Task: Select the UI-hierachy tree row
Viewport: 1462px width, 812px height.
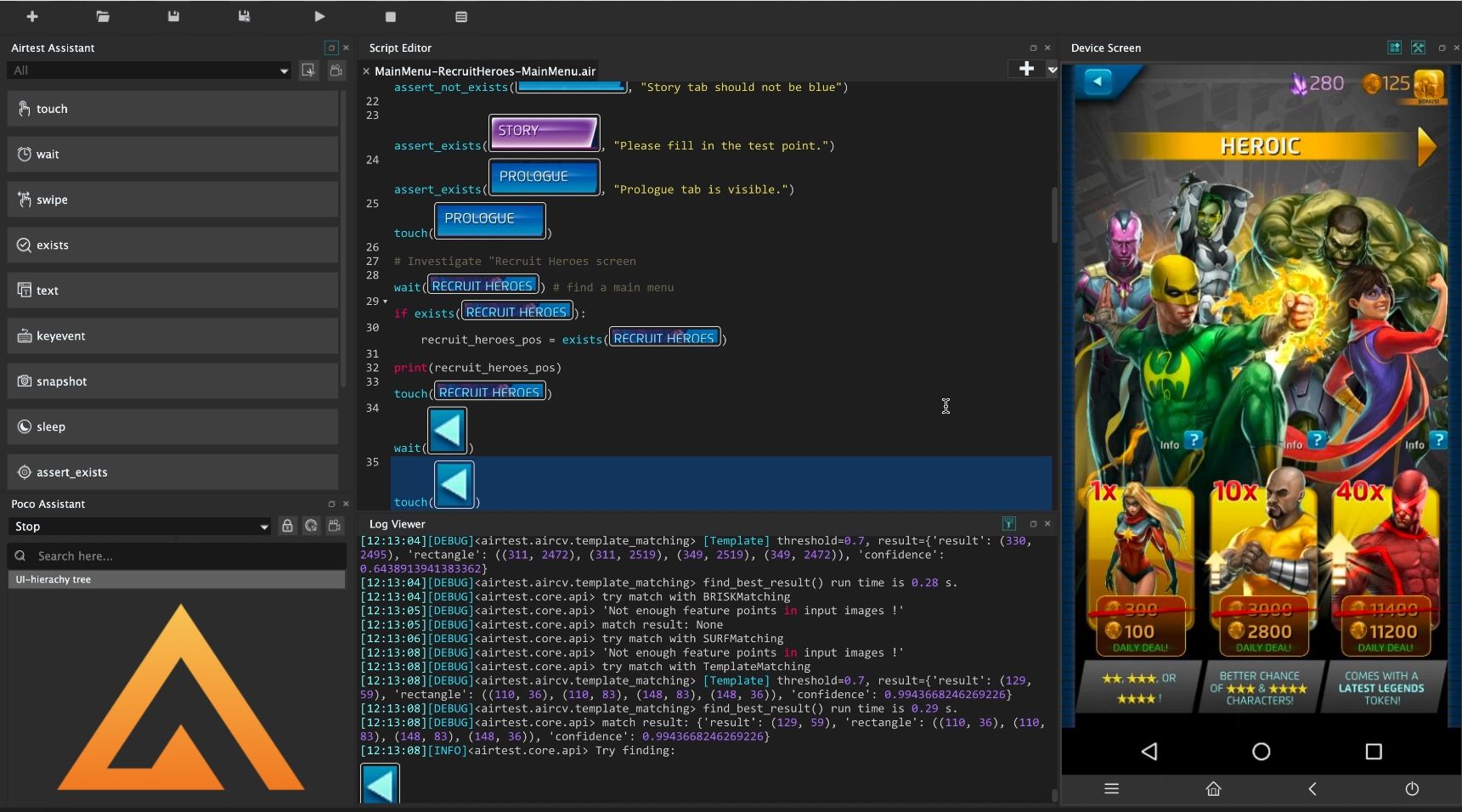Action: click(177, 579)
